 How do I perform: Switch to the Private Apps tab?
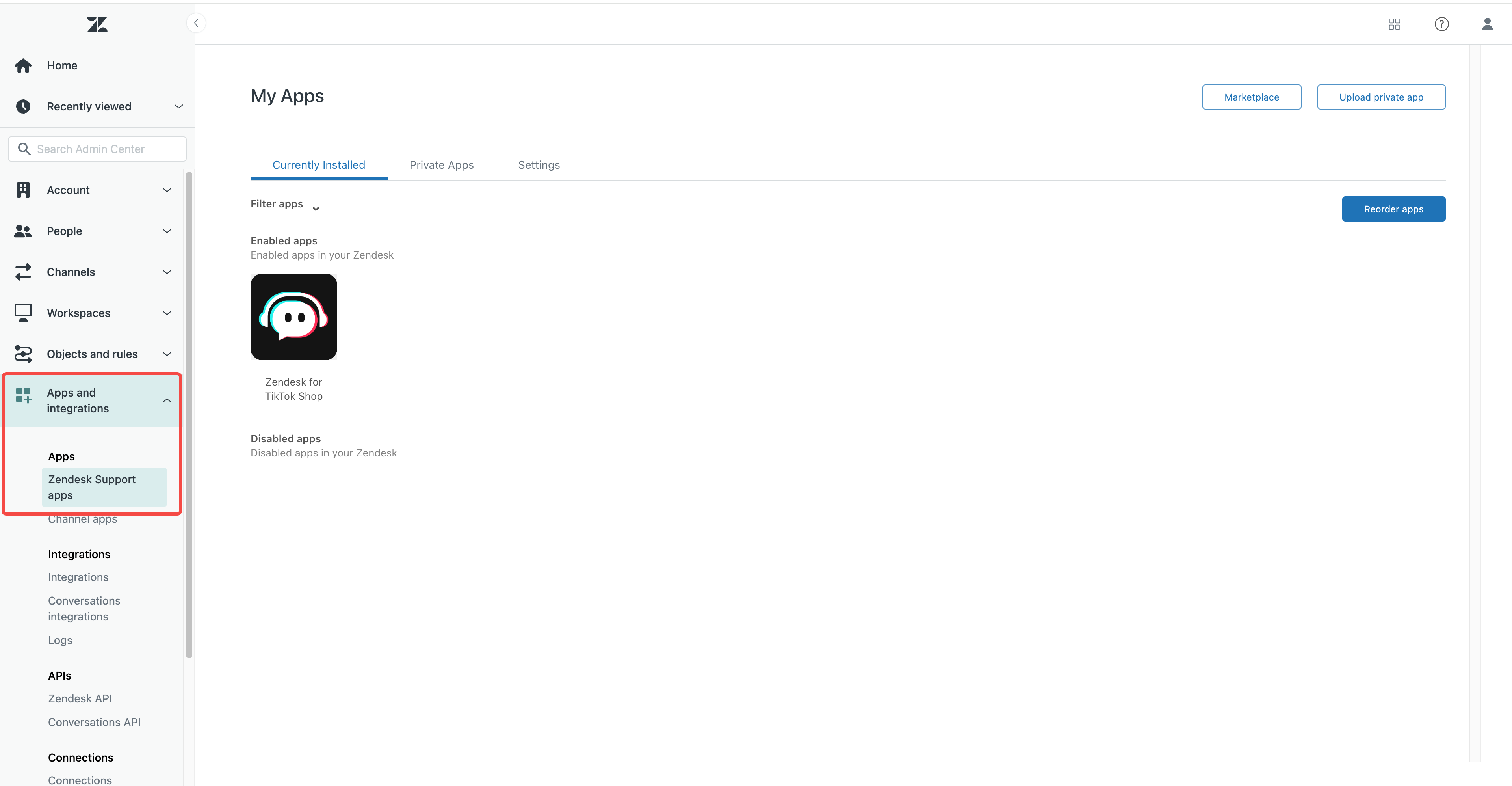coord(441,165)
